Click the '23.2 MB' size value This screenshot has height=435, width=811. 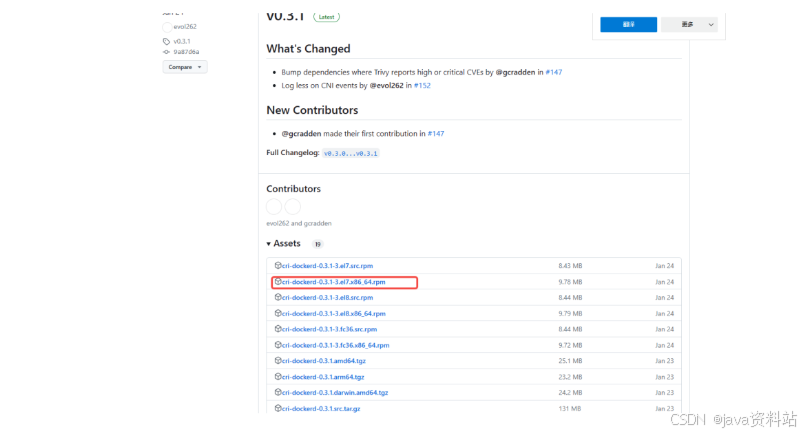570,377
